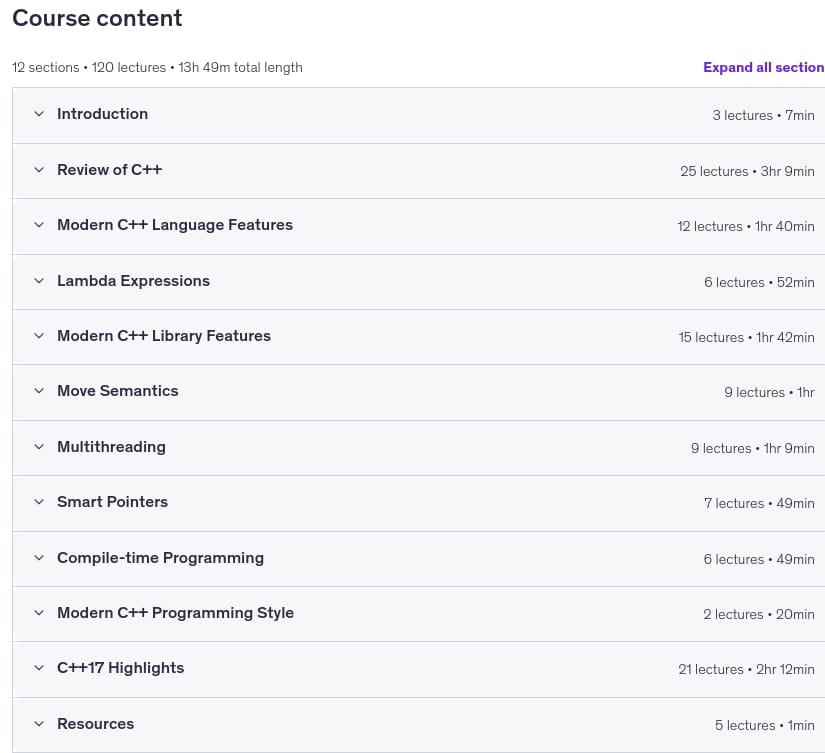This screenshot has height=753, width=825.
Task: Expand the Multithreading chevron
Action: point(39,447)
